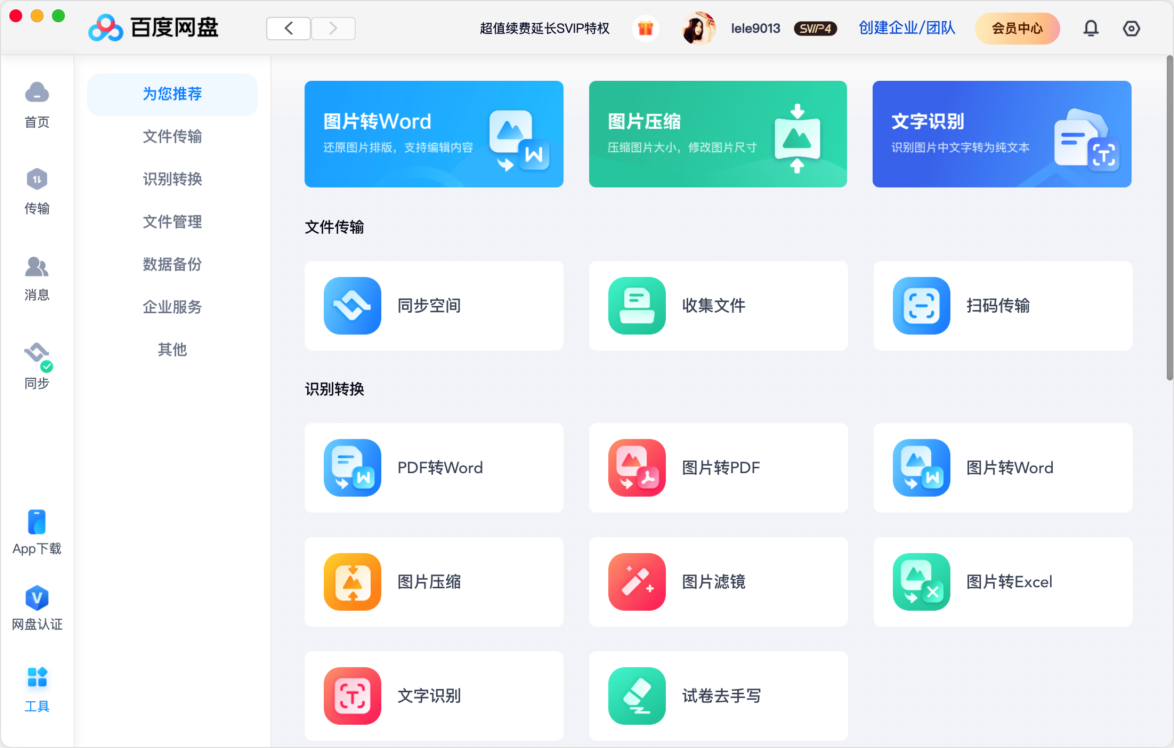Select the 企业服务 category tab
The height and width of the screenshot is (748, 1174).
point(172,307)
